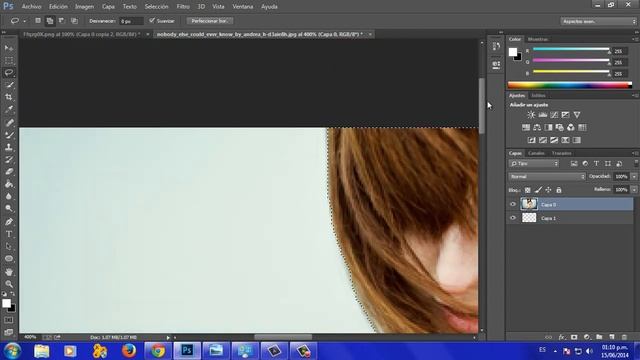Toggle lock all padlock button
This screenshot has width=640, height=360.
[x=559, y=190]
